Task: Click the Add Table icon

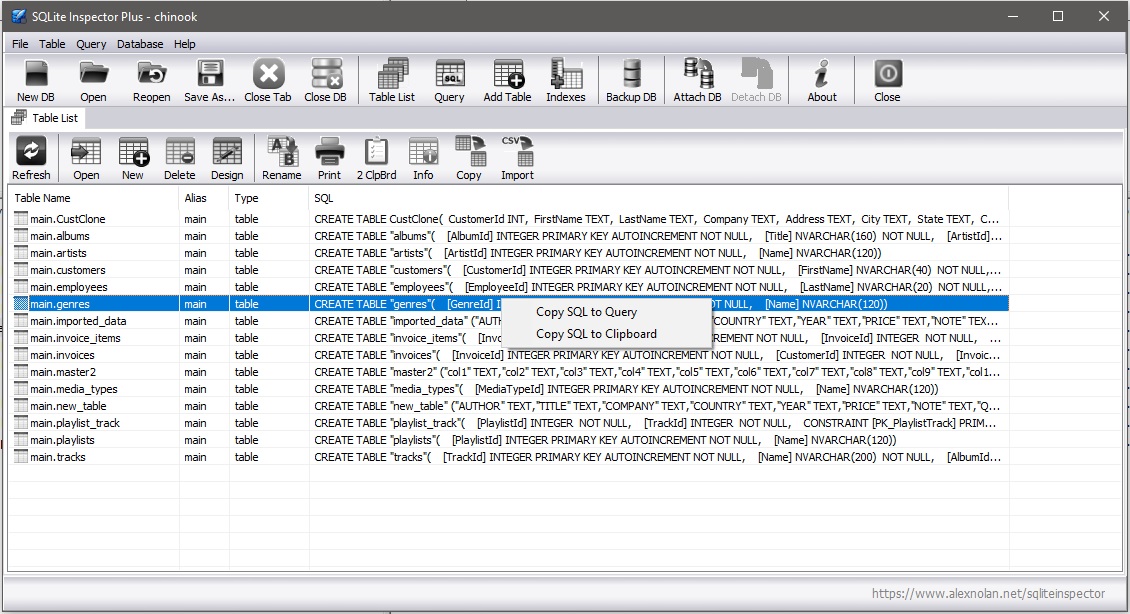Action: pyautogui.click(x=507, y=80)
